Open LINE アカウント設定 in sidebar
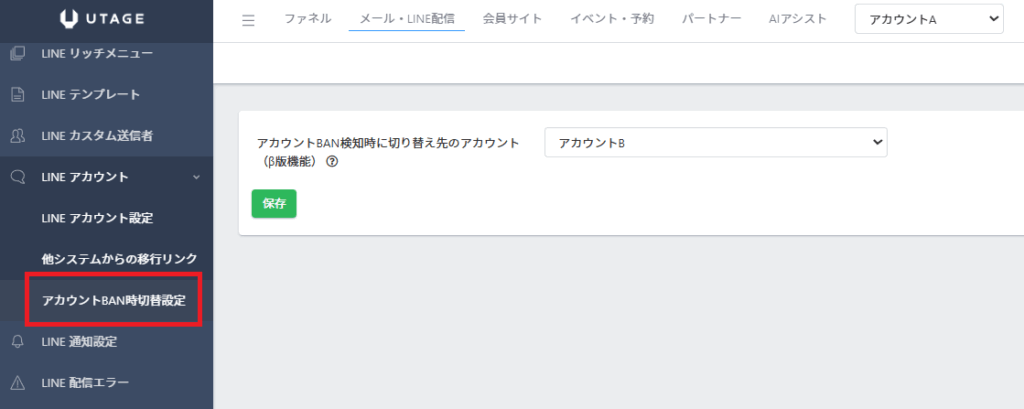Image resolution: width=1024 pixels, height=409 pixels. click(x=96, y=218)
